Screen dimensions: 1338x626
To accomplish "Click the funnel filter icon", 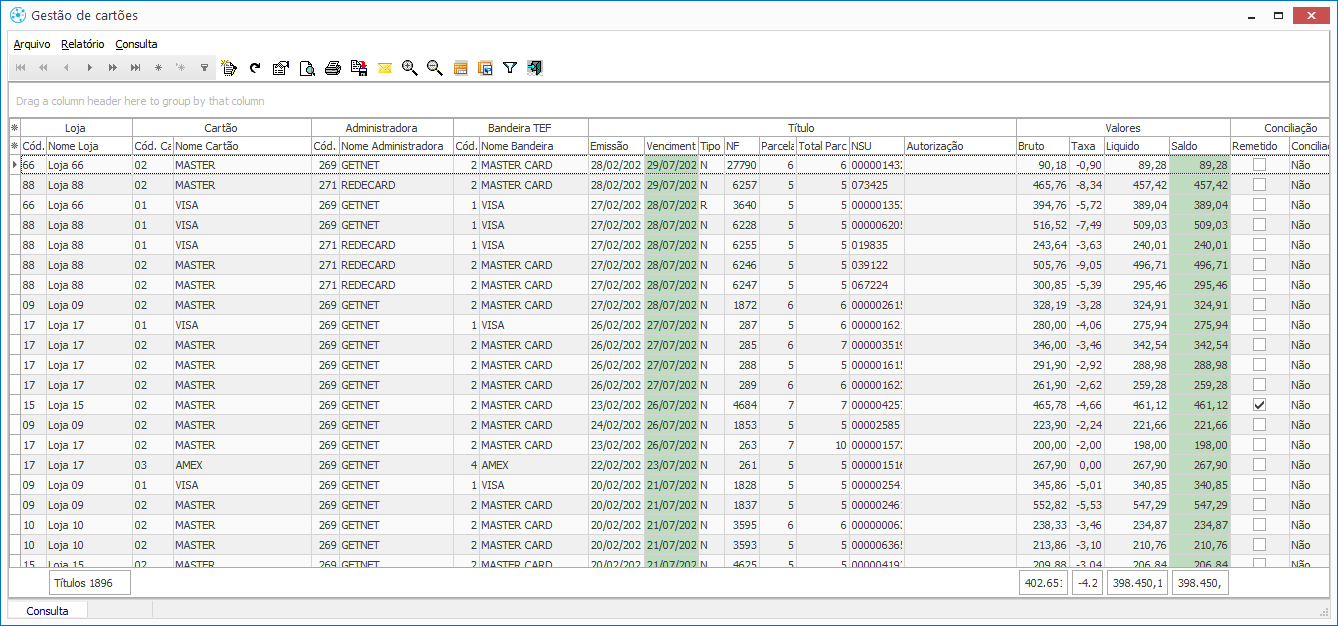I will coord(510,68).
